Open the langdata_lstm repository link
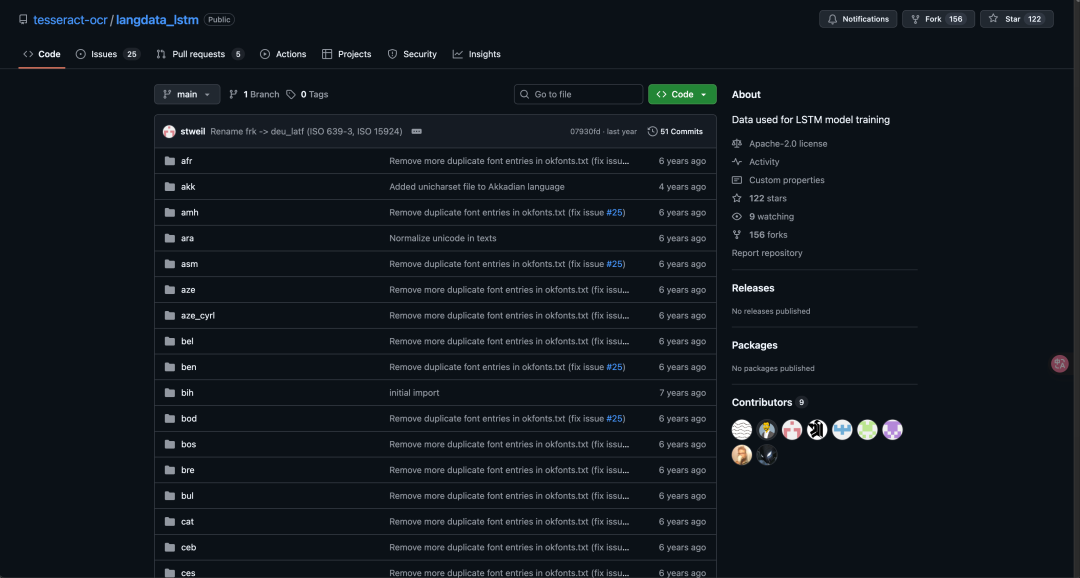1080x578 pixels. pos(157,20)
